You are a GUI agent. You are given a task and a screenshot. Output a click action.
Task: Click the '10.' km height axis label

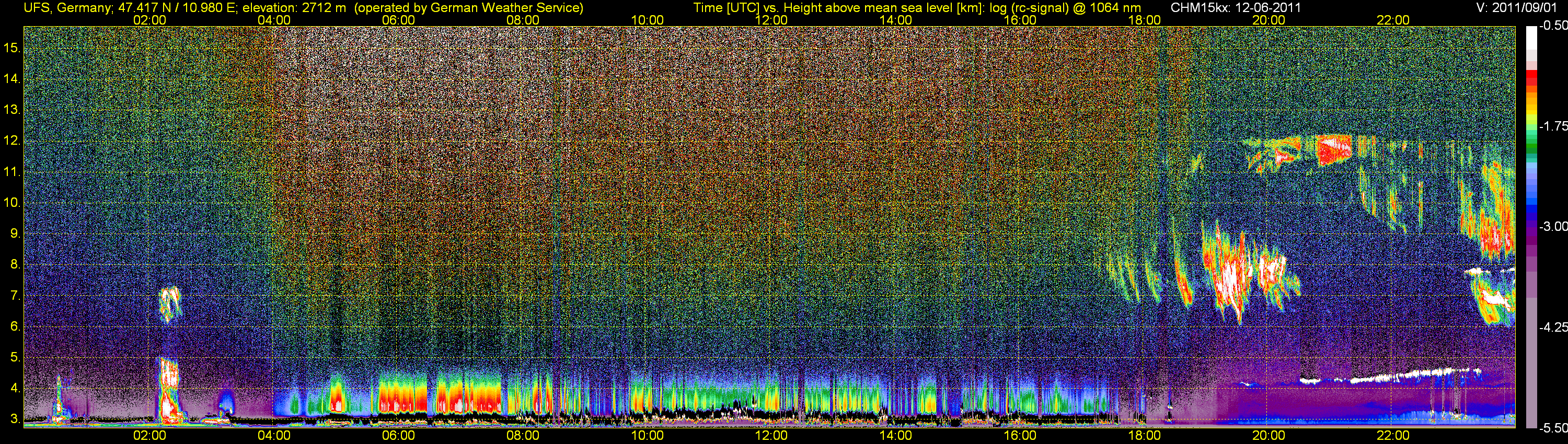click(11, 203)
